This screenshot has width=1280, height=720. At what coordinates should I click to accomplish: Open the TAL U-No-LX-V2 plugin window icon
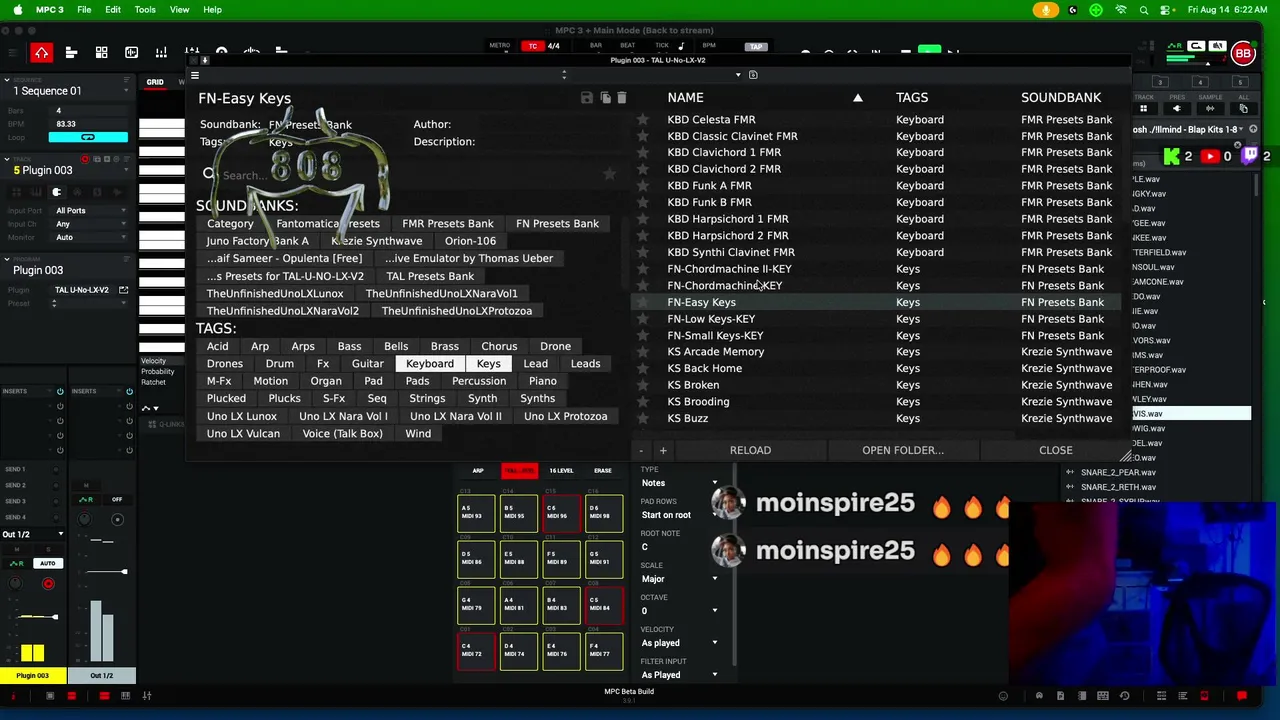tap(123, 290)
